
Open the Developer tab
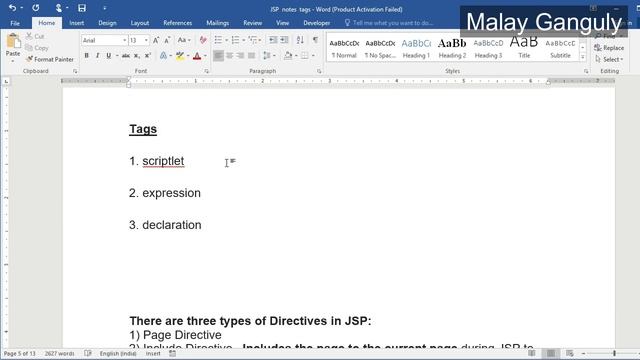pos(317,23)
